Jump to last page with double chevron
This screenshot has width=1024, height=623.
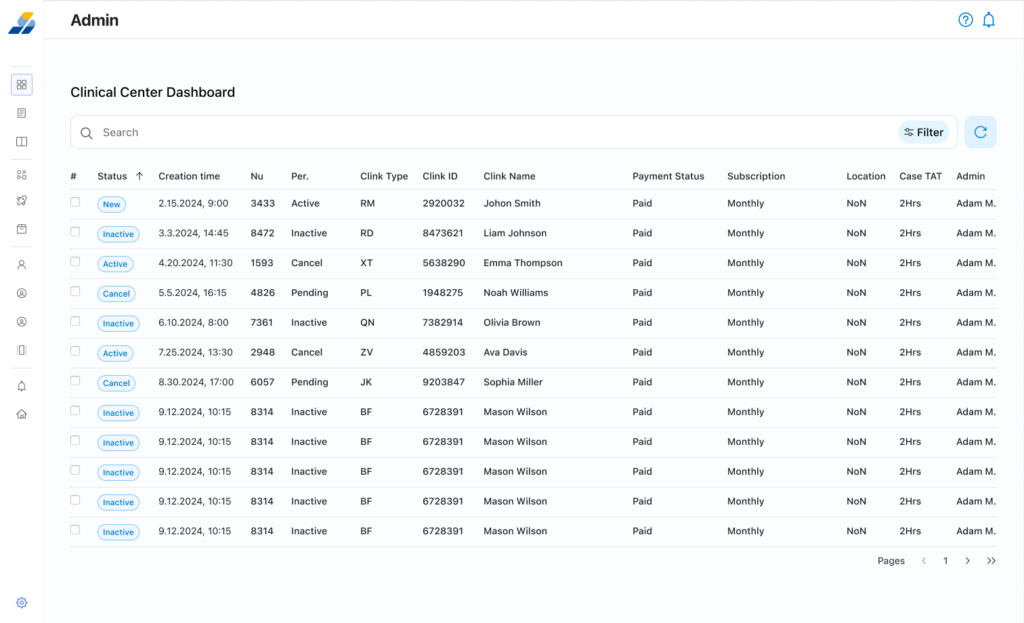[991, 561]
